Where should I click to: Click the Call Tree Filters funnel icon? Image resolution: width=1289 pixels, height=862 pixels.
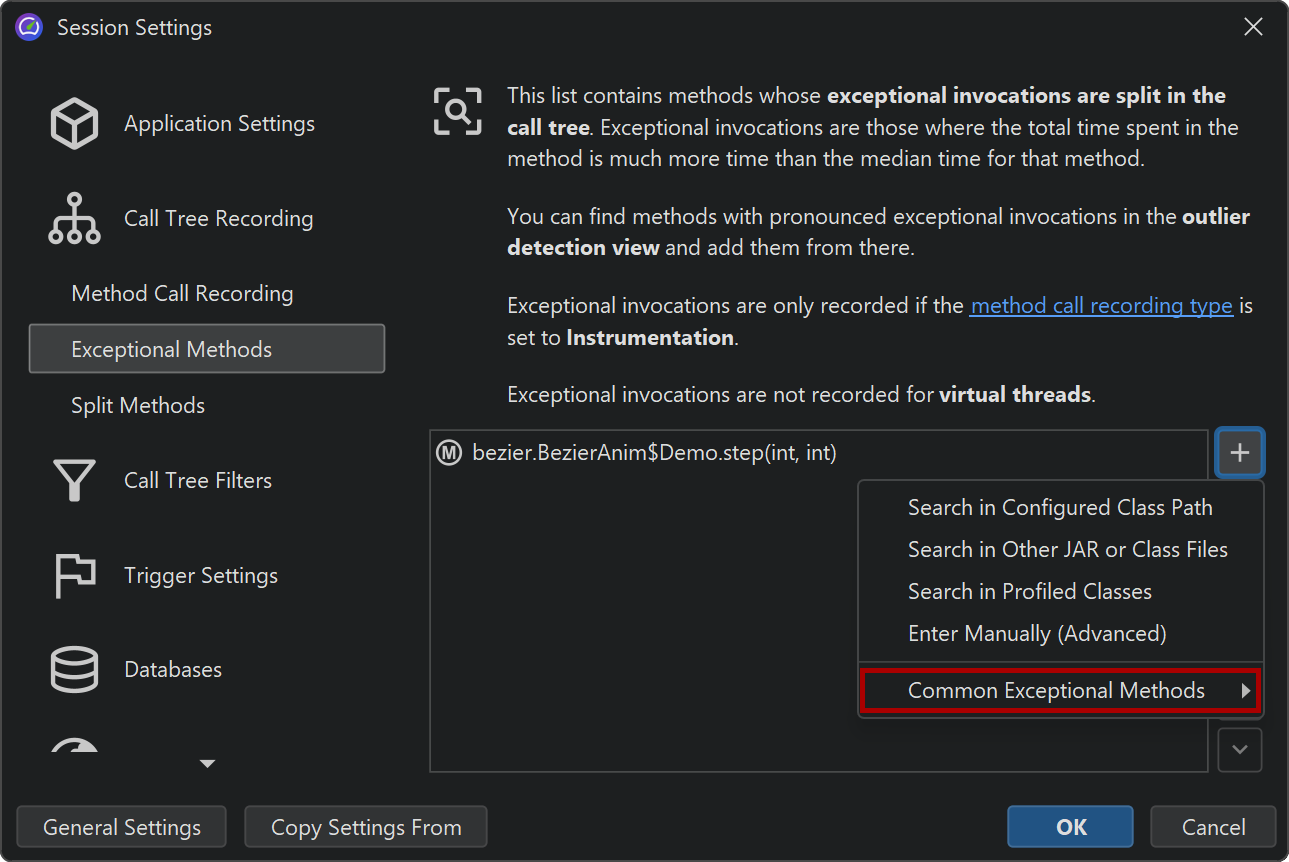pyautogui.click(x=74, y=481)
